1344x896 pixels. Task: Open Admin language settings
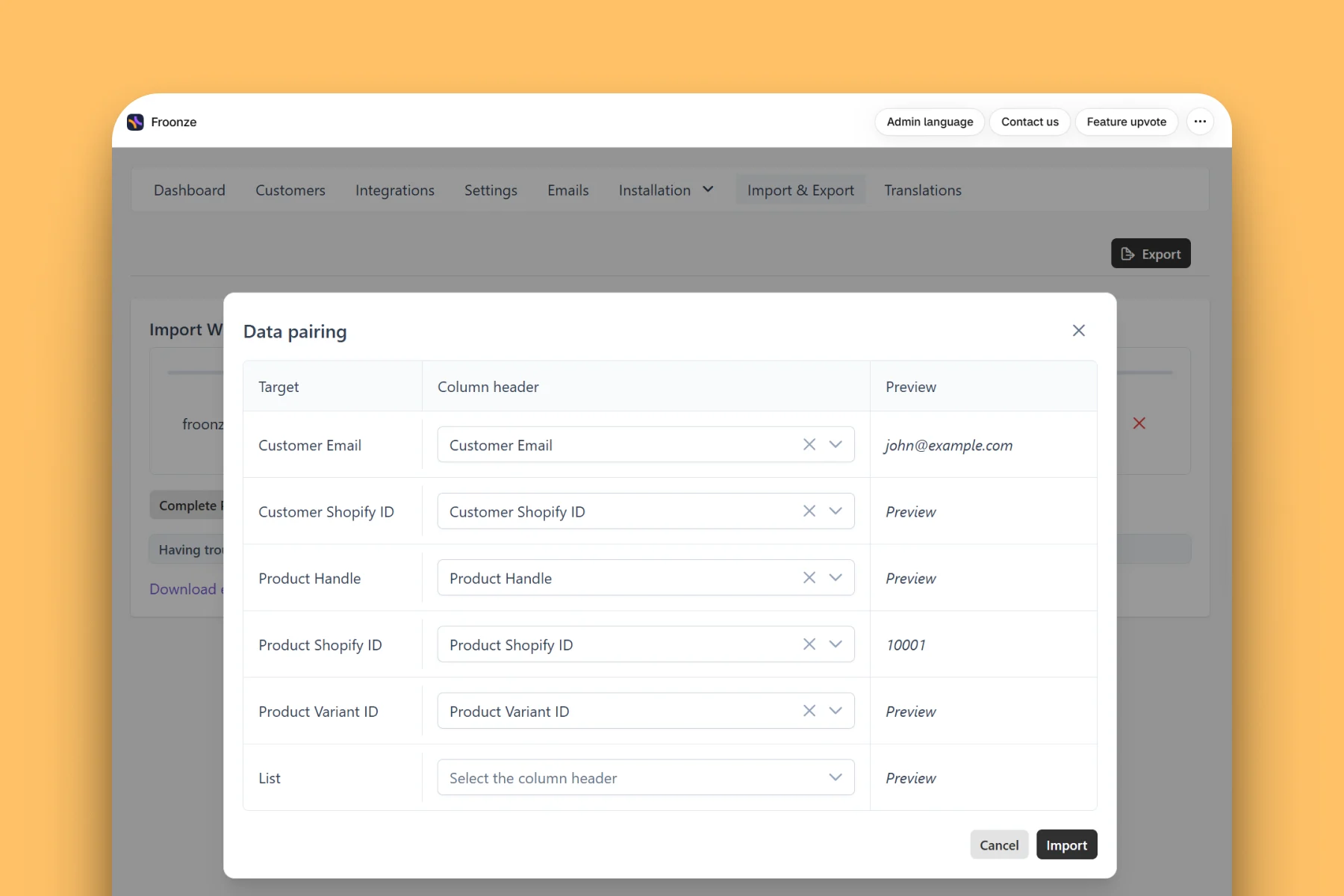pos(930,122)
